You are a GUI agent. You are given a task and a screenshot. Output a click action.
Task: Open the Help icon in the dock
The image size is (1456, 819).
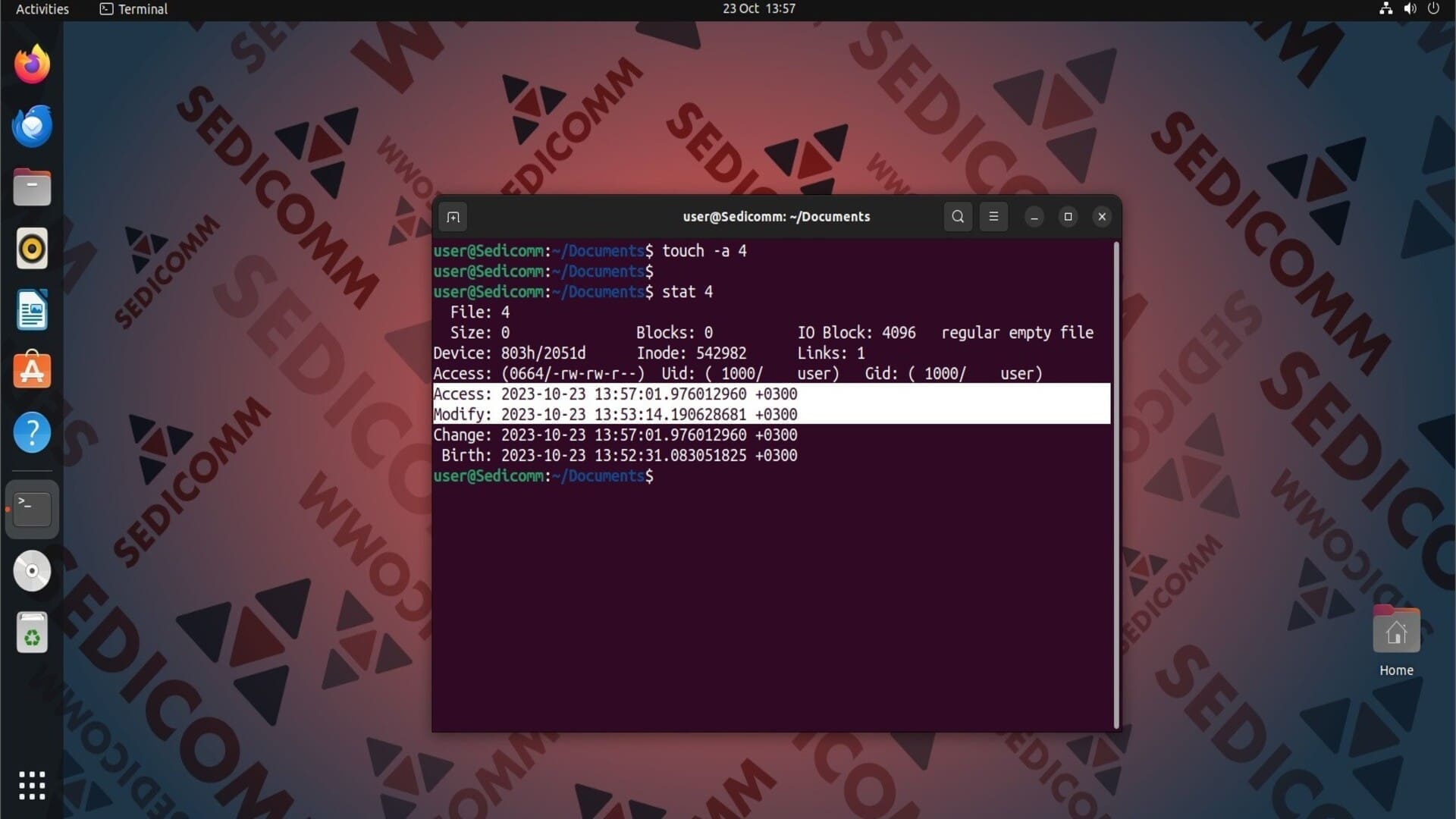[32, 433]
